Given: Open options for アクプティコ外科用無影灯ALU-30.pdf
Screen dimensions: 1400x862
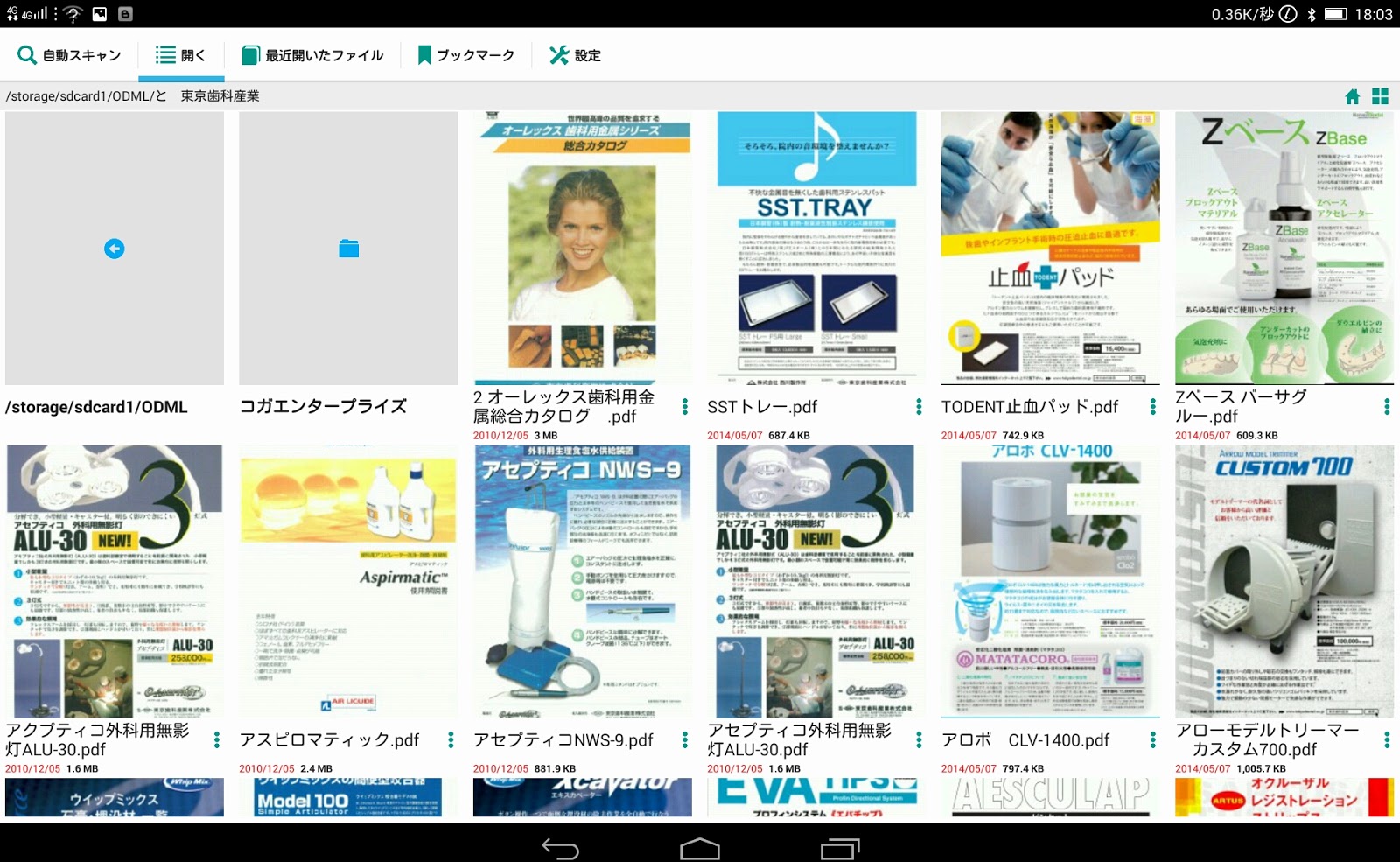Looking at the screenshot, I should [217, 740].
